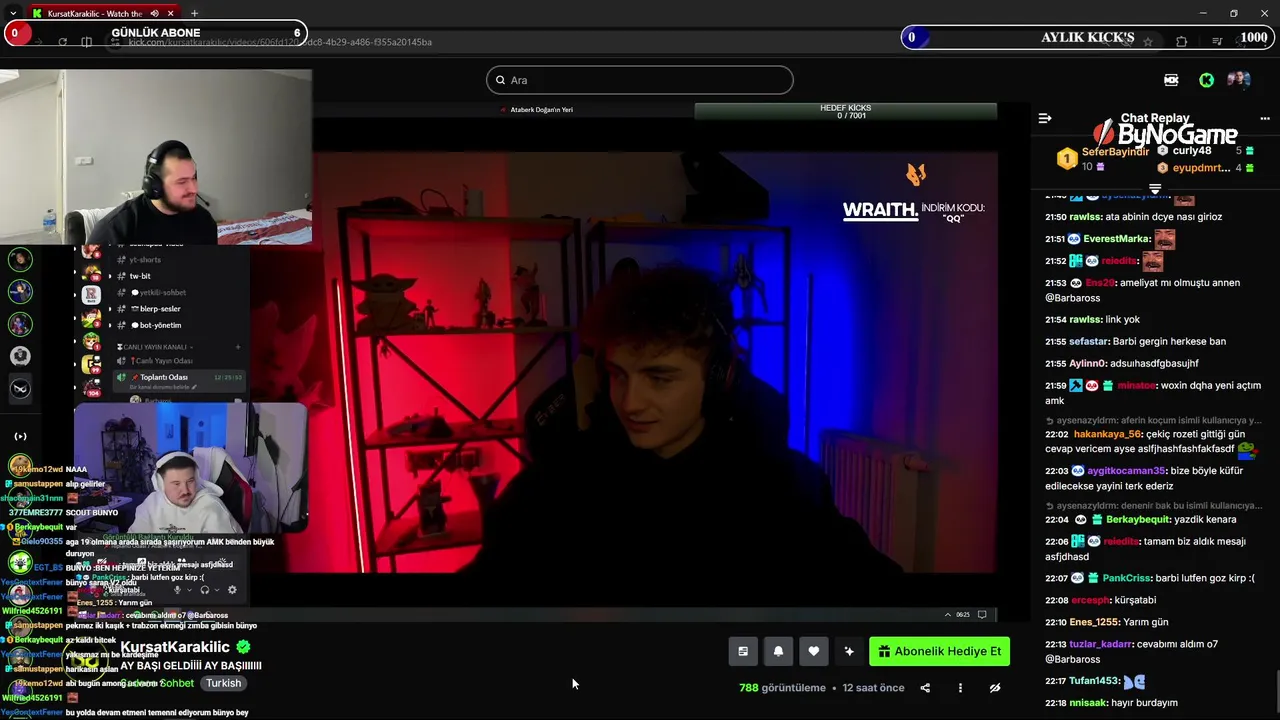
Task: Click username Enes_1255 in chat replay
Action: tap(1094, 622)
